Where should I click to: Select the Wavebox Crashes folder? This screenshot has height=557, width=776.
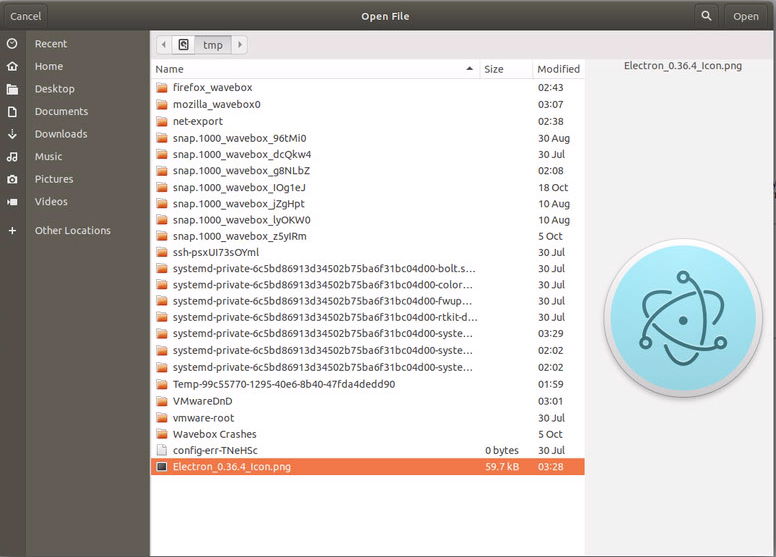(367, 434)
